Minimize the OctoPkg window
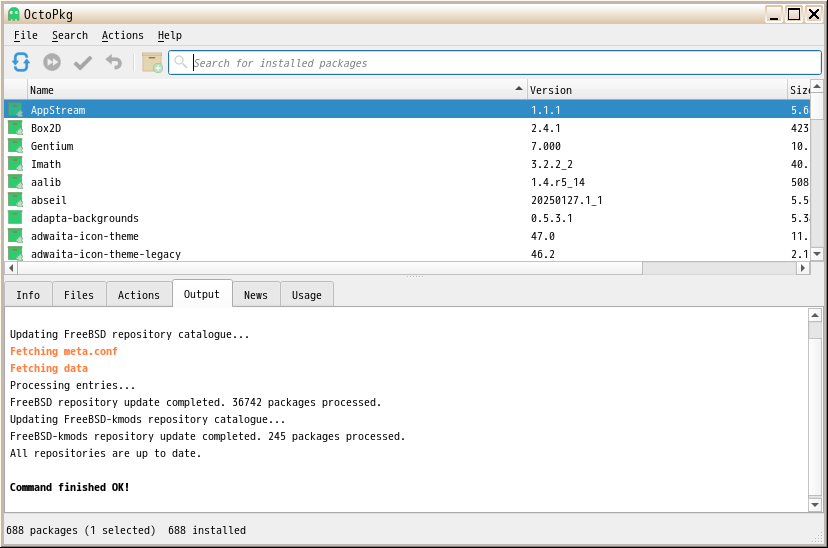828x548 pixels. (x=774, y=14)
